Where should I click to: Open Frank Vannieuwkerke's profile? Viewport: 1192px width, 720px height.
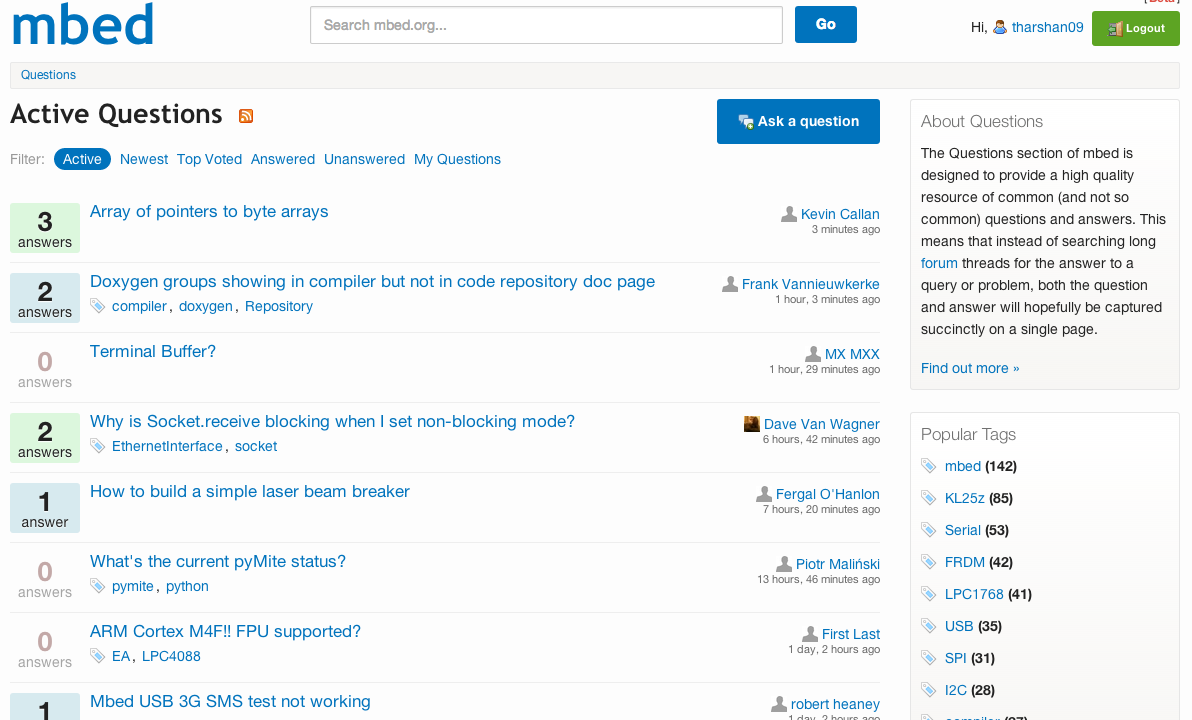[810, 284]
